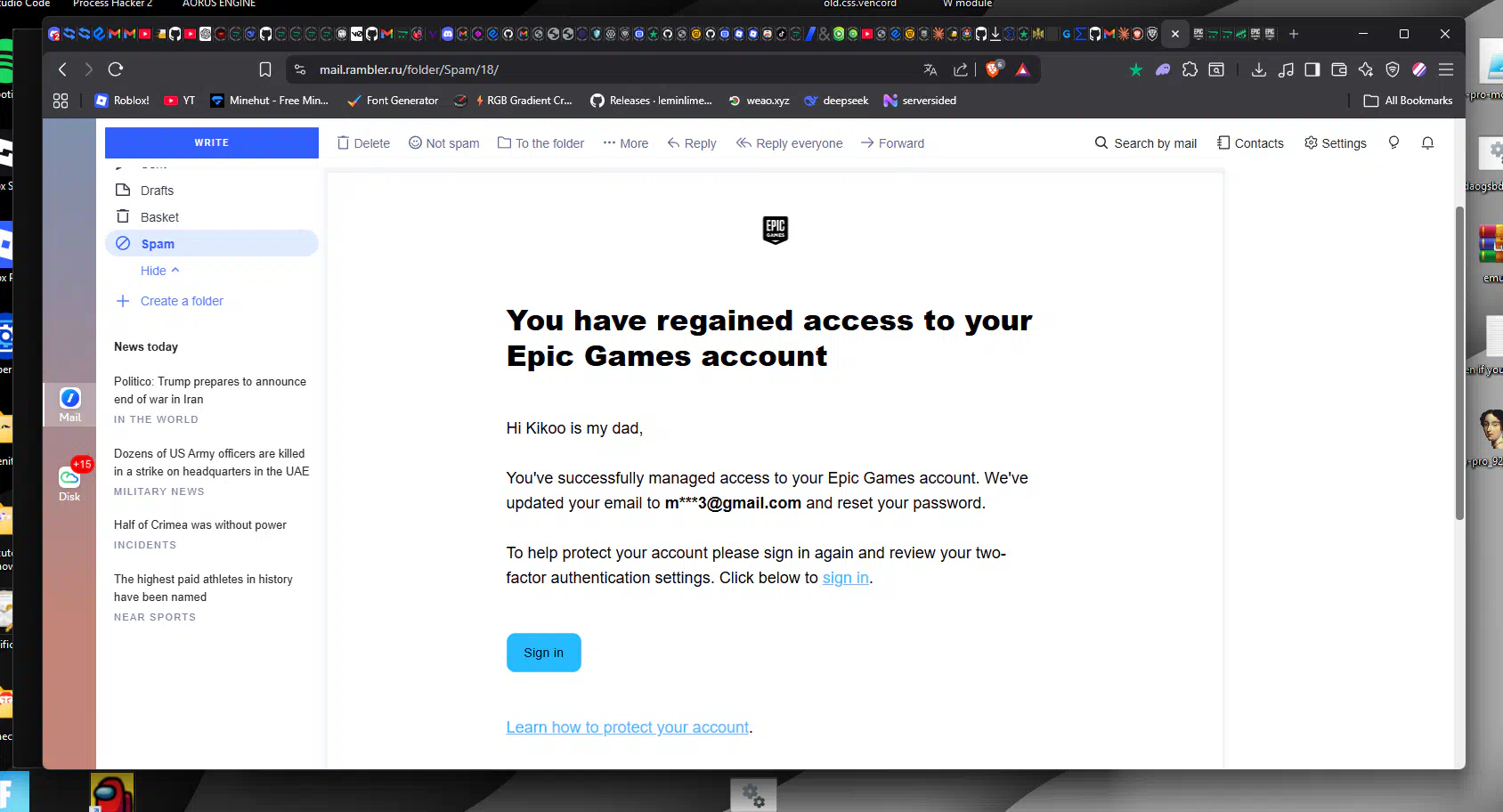Viewport: 1503px width, 812px height.
Task: Select the Drafts folder
Action: coord(157,191)
